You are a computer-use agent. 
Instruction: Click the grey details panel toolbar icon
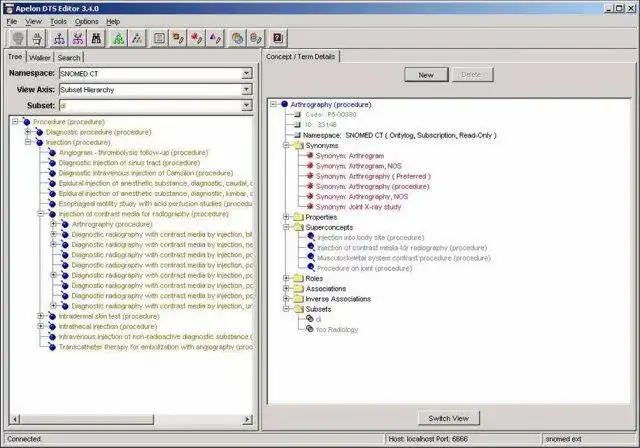point(159,38)
